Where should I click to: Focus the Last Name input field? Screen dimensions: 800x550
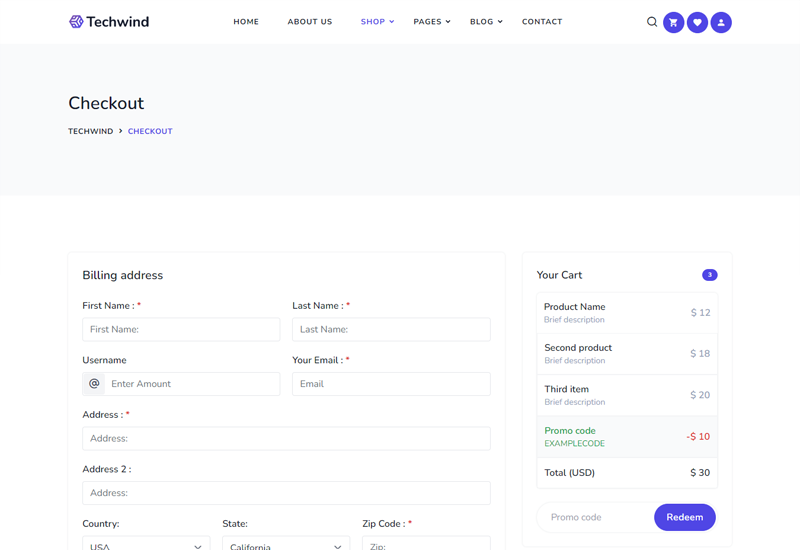pos(391,330)
